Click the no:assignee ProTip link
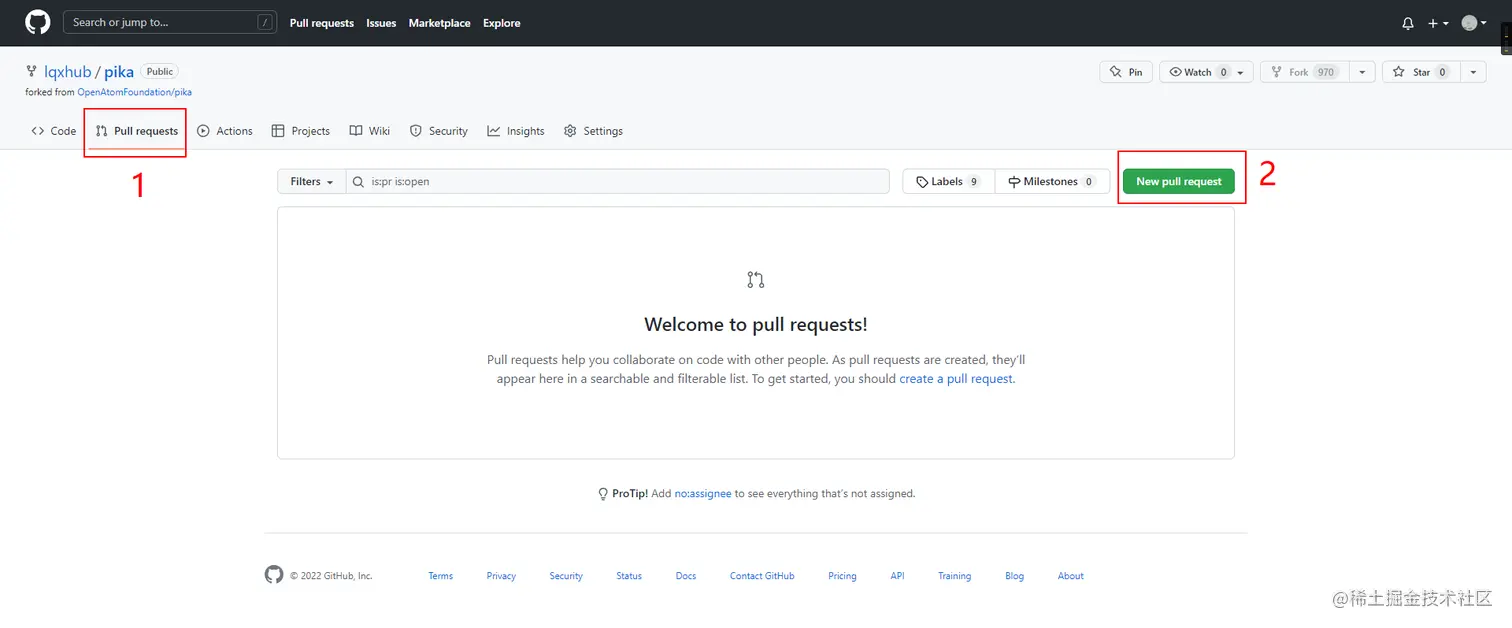The image size is (1512, 628). click(702, 493)
